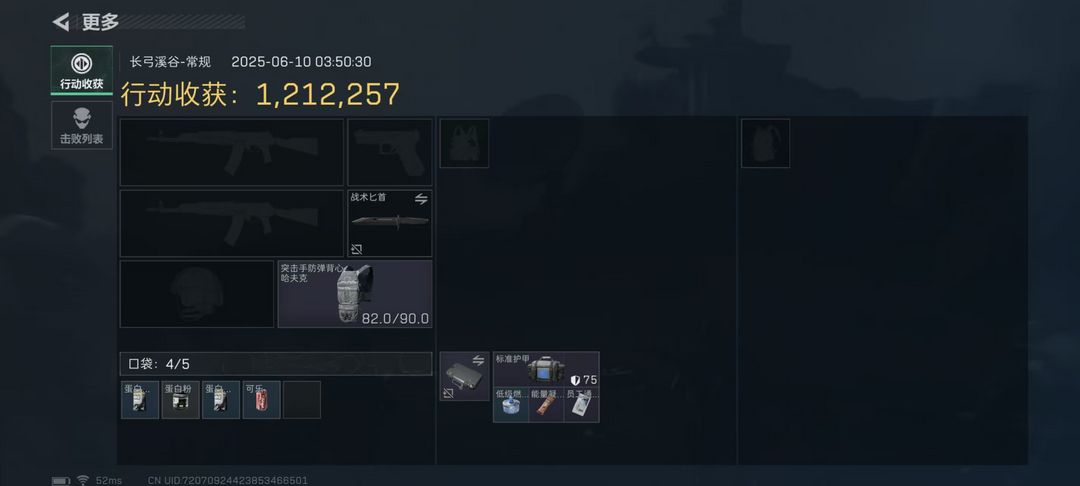Viewport: 1080px width, 486px height.
Task: Select the 战术匕首 knife item
Action: point(390,224)
